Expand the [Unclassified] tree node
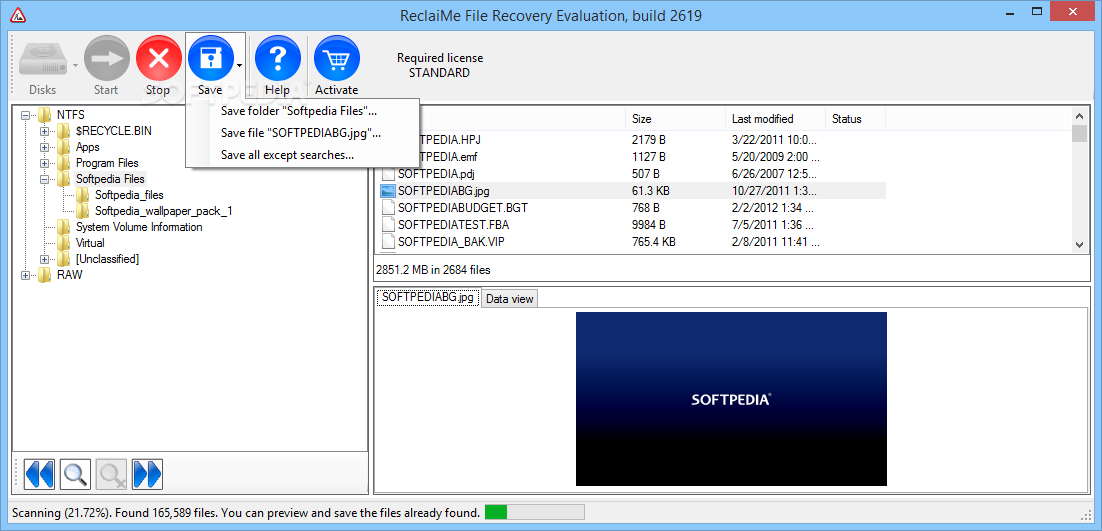The height and width of the screenshot is (531, 1102). coord(45,259)
